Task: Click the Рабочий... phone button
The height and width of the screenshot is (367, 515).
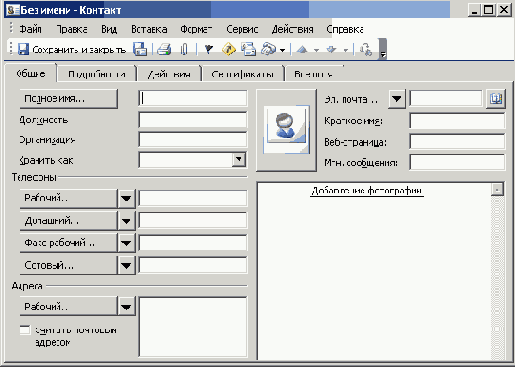Action: click(x=68, y=198)
